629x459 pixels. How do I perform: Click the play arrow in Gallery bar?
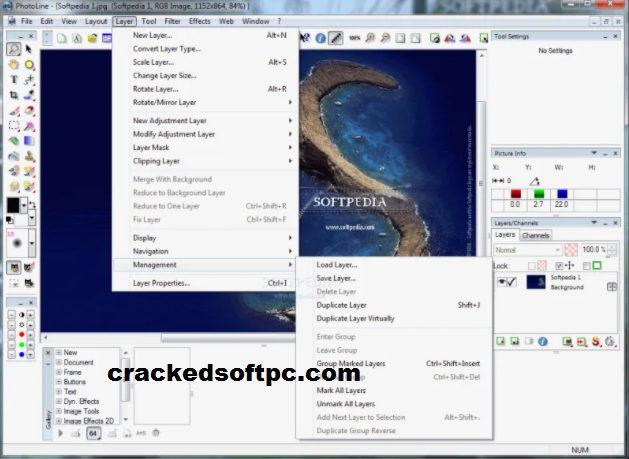[61, 433]
